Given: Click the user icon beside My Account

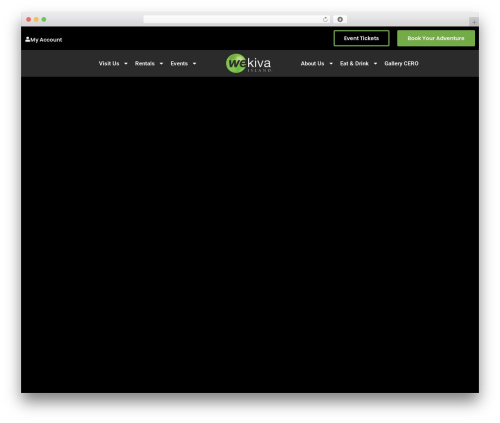Looking at the screenshot, I should 27,39.
